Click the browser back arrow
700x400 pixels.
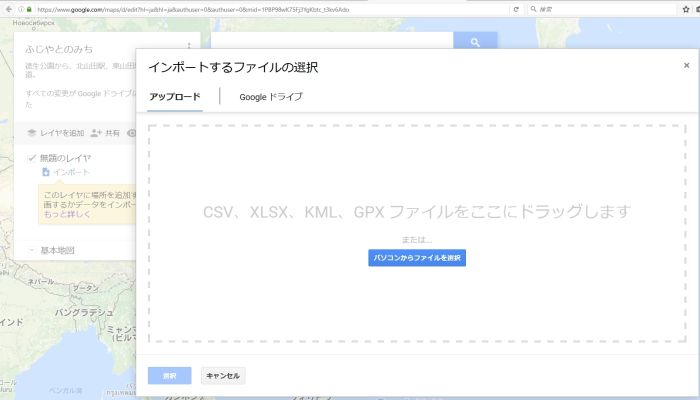(8, 9)
